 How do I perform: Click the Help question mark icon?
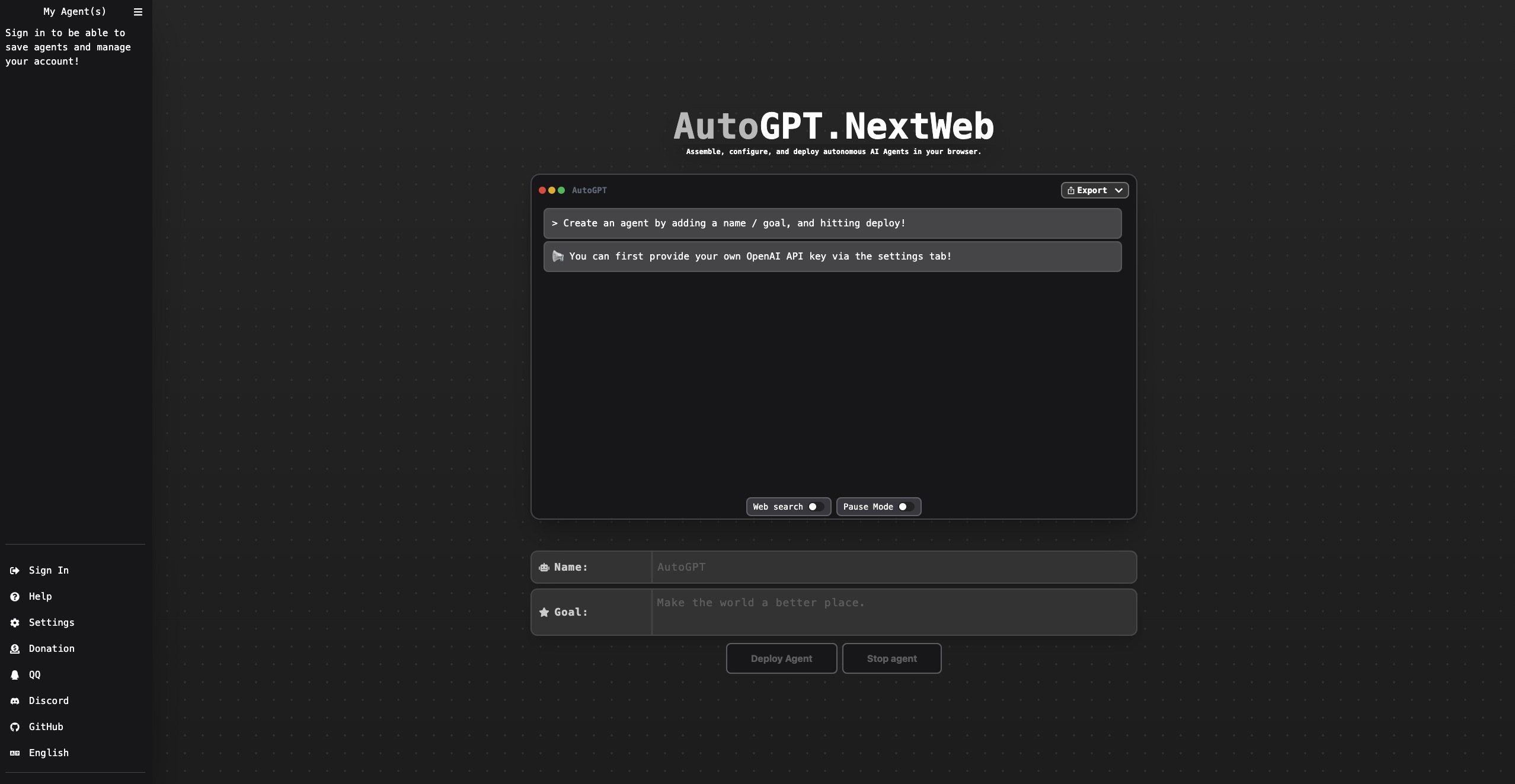tap(15, 596)
